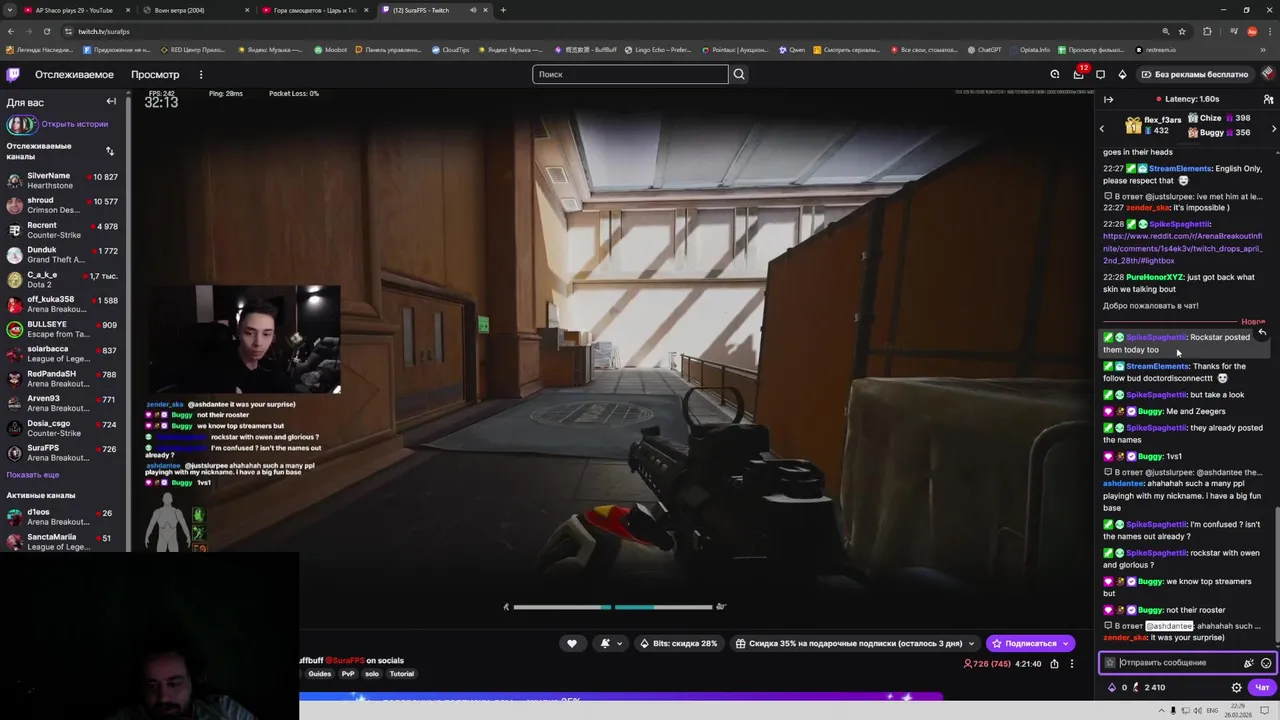The width and height of the screenshot is (1280, 720).
Task: Open the emote picker smiley
Action: pyautogui.click(x=1266, y=663)
